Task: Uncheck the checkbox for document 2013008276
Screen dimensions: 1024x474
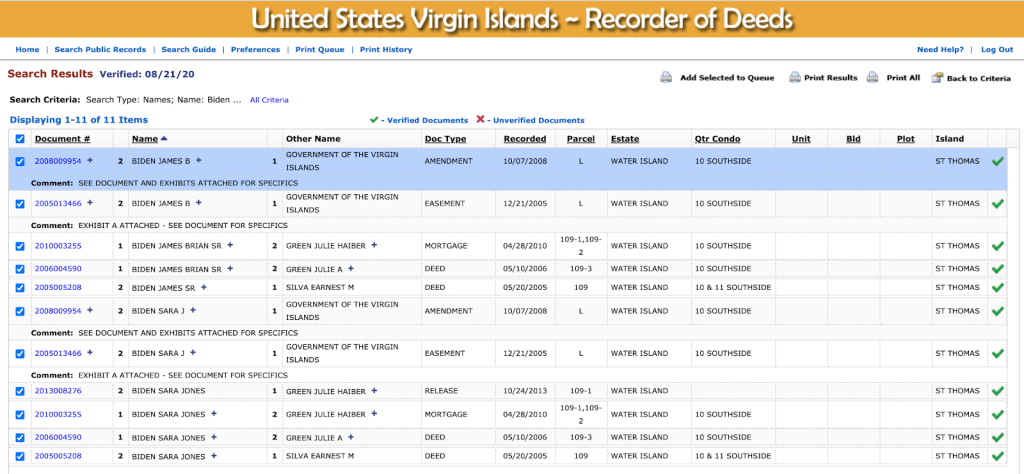Action: (21, 391)
